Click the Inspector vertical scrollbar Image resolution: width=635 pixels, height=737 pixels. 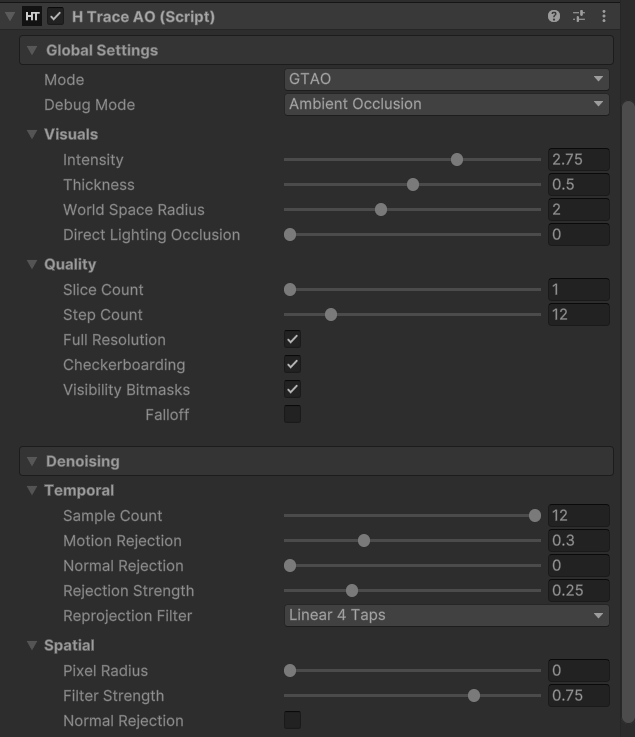[628, 400]
